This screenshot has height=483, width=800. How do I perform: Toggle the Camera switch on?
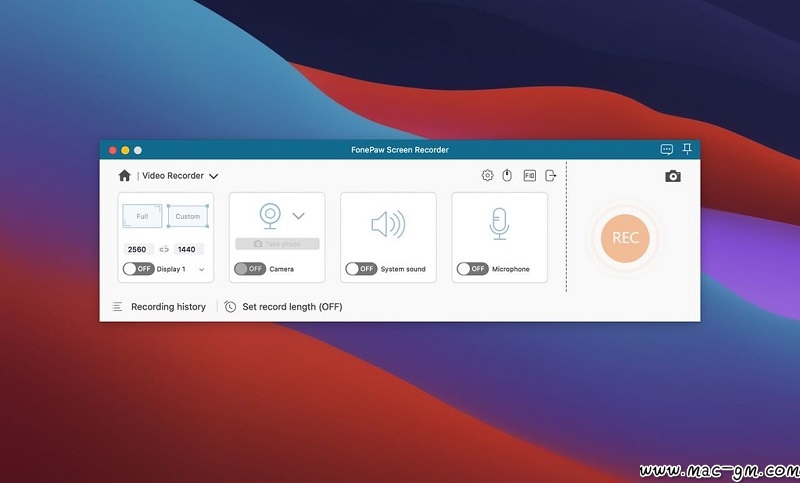pyautogui.click(x=250, y=269)
